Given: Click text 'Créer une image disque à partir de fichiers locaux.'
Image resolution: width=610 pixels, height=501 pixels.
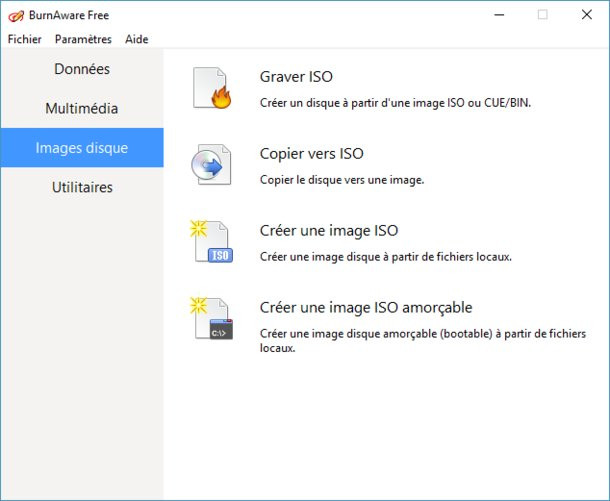Looking at the screenshot, I should 386,257.
